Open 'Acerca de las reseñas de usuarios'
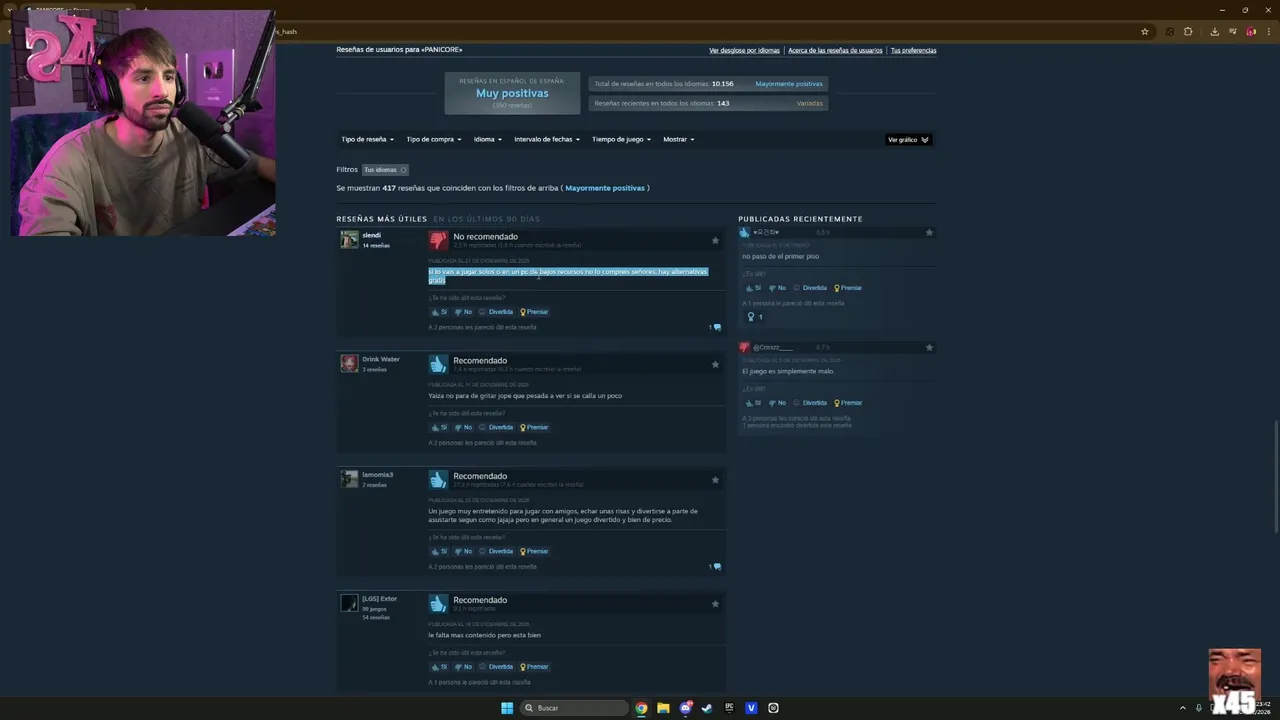 click(x=835, y=50)
